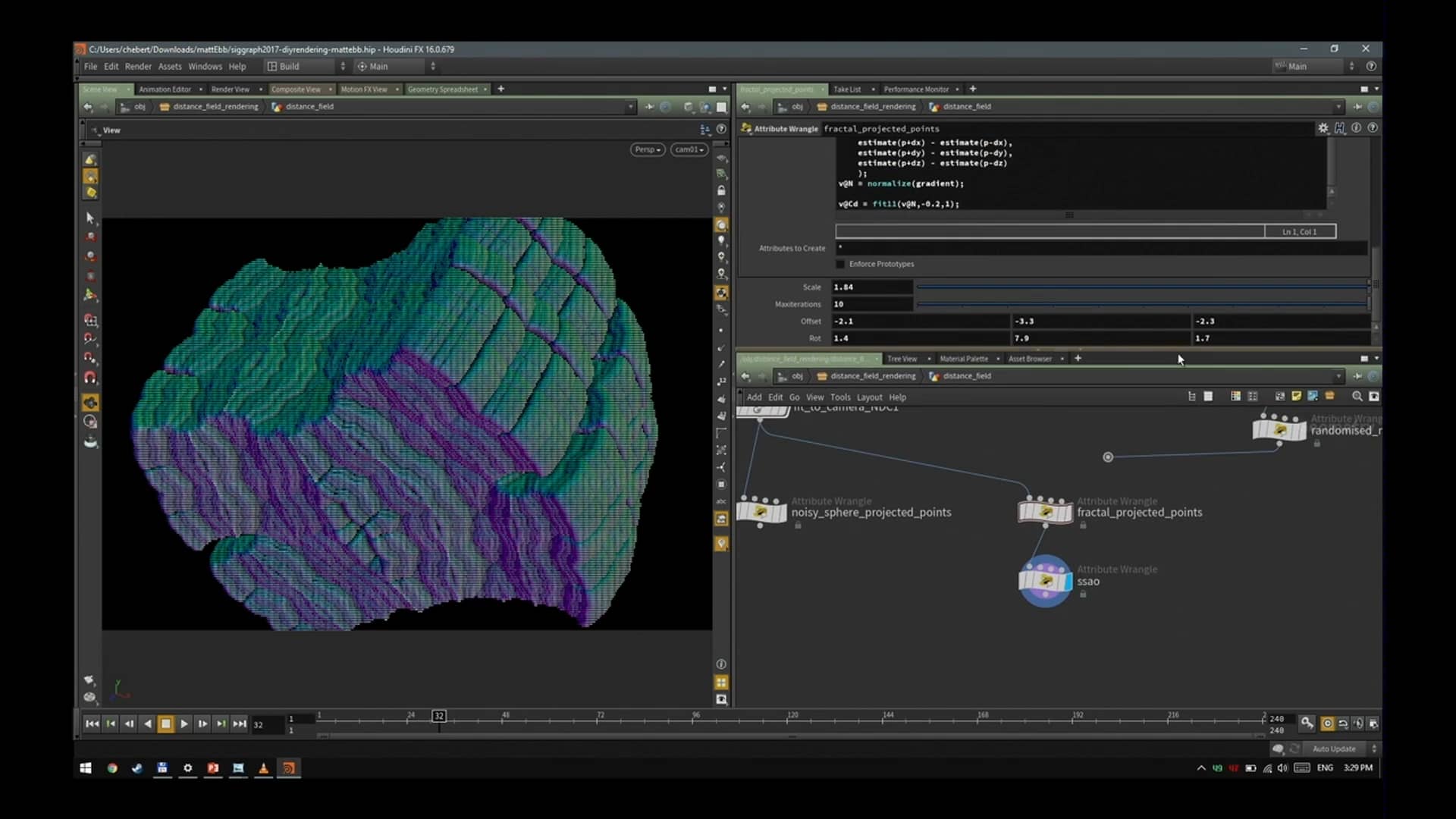Image resolution: width=1456 pixels, height=819 pixels.
Task: Toggle a snapping magnet icon in the left toolbar
Action: pos(90,378)
